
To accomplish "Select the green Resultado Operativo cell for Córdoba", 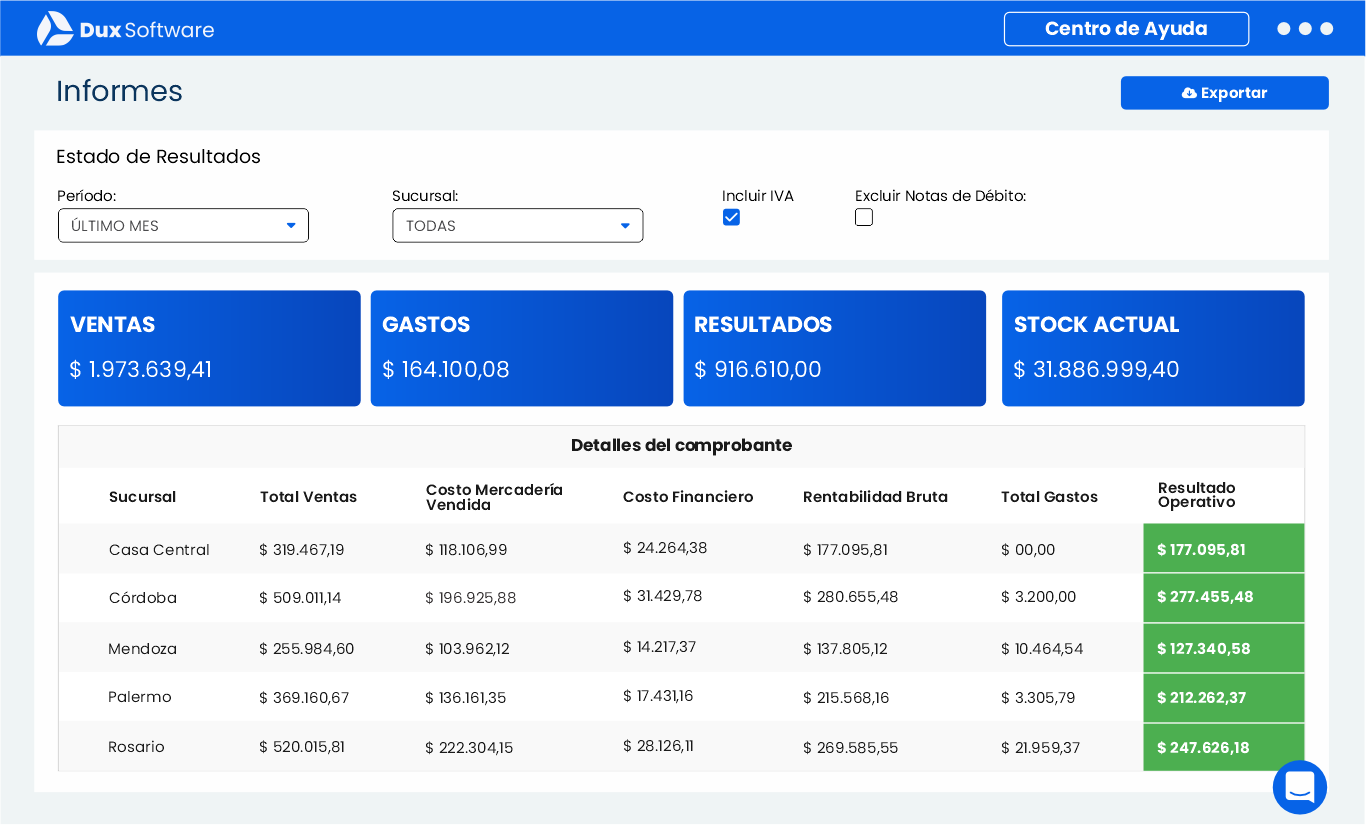I will coord(1223,597).
